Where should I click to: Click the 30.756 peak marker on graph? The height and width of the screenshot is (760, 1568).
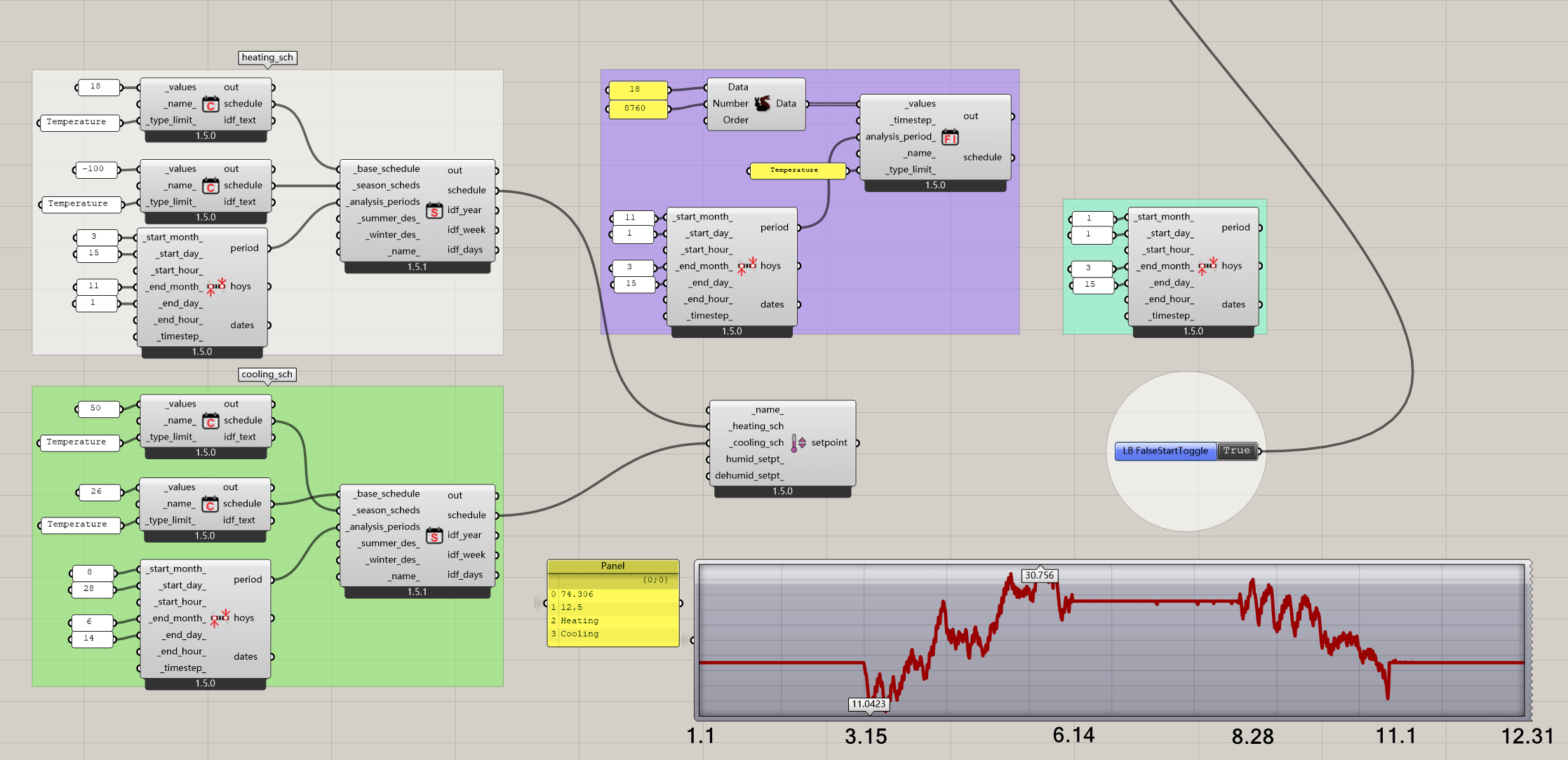coord(1039,575)
